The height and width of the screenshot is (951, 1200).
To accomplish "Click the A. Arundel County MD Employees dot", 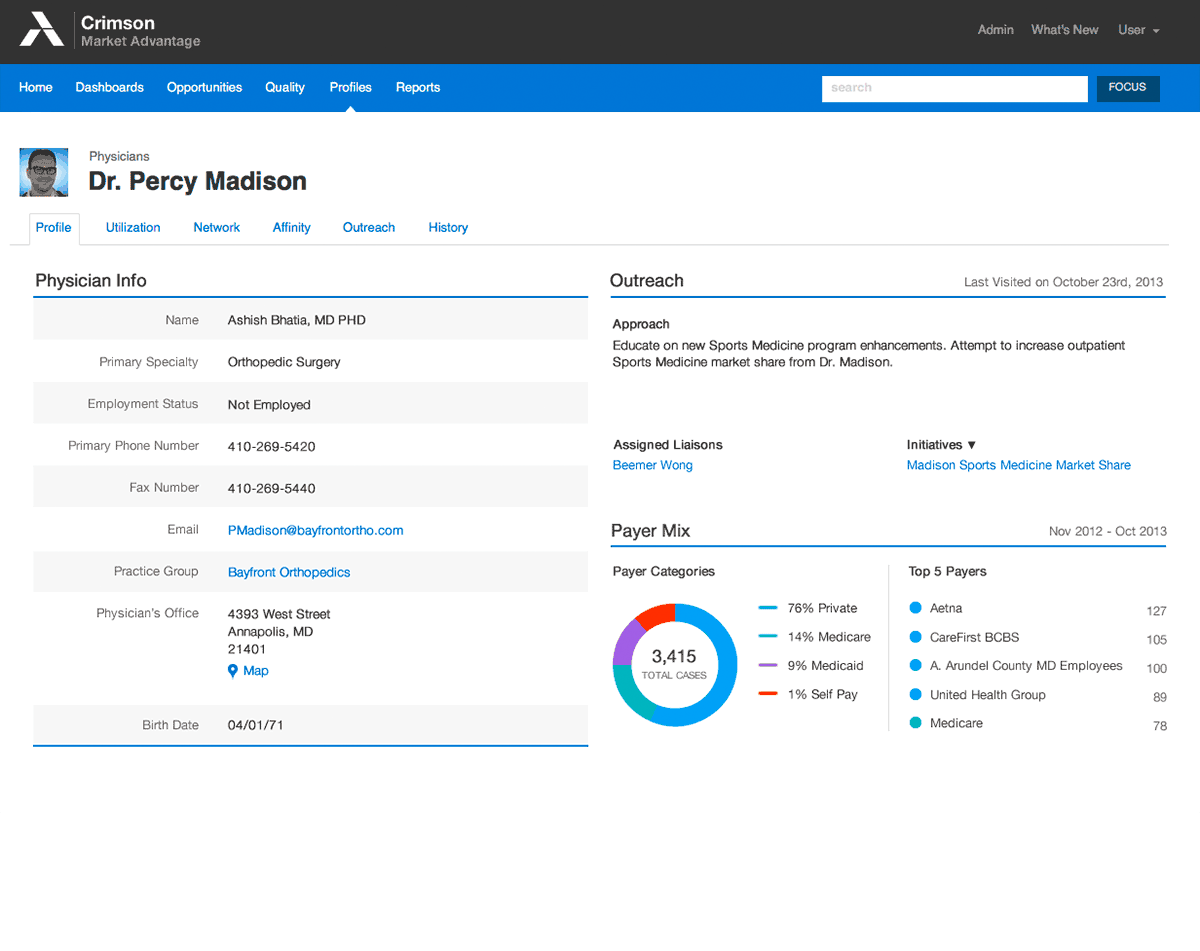I will [x=915, y=666].
